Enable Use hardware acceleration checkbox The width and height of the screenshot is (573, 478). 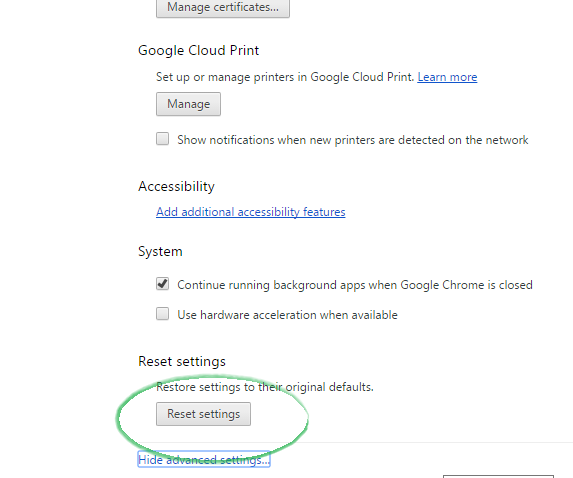coord(163,314)
